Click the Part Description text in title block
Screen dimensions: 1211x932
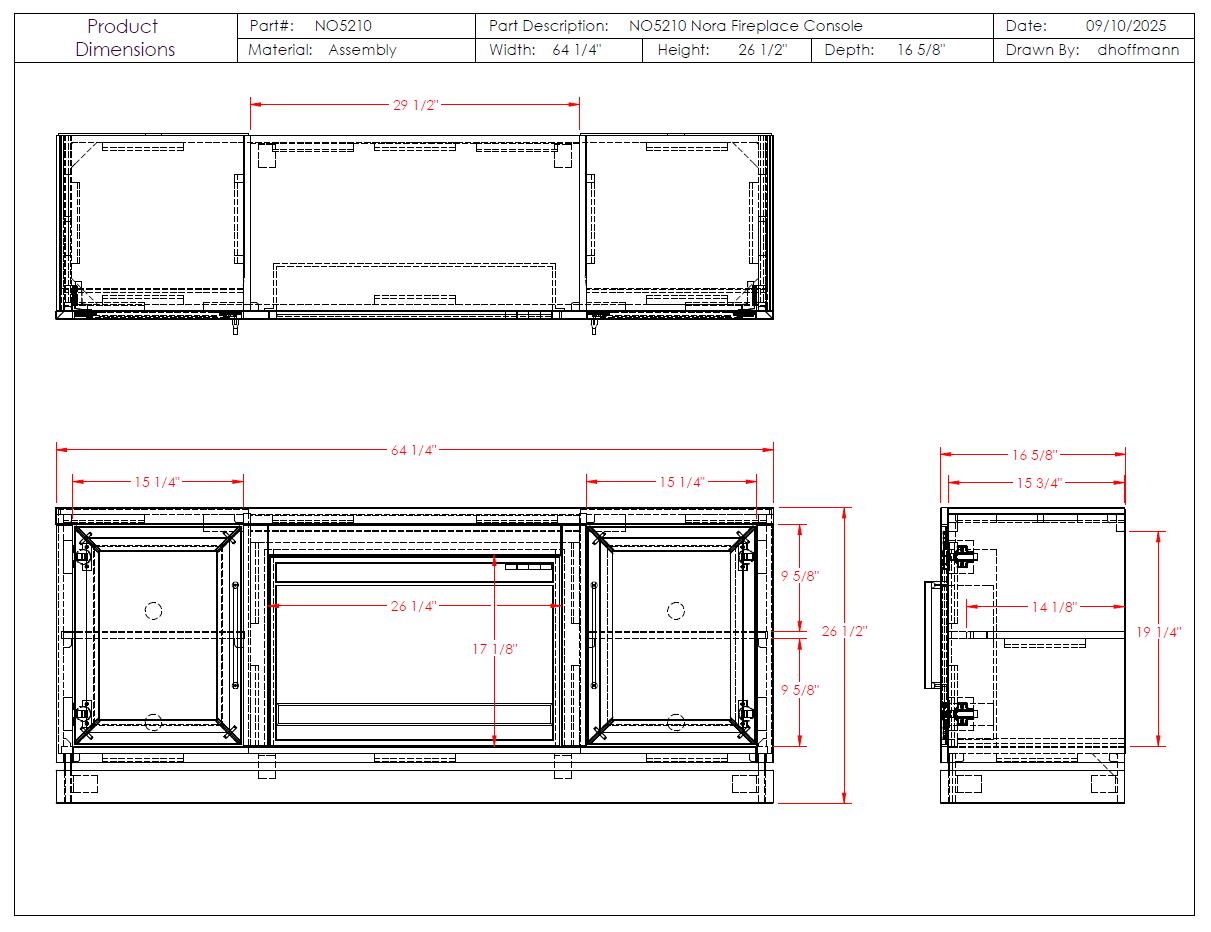745,26
